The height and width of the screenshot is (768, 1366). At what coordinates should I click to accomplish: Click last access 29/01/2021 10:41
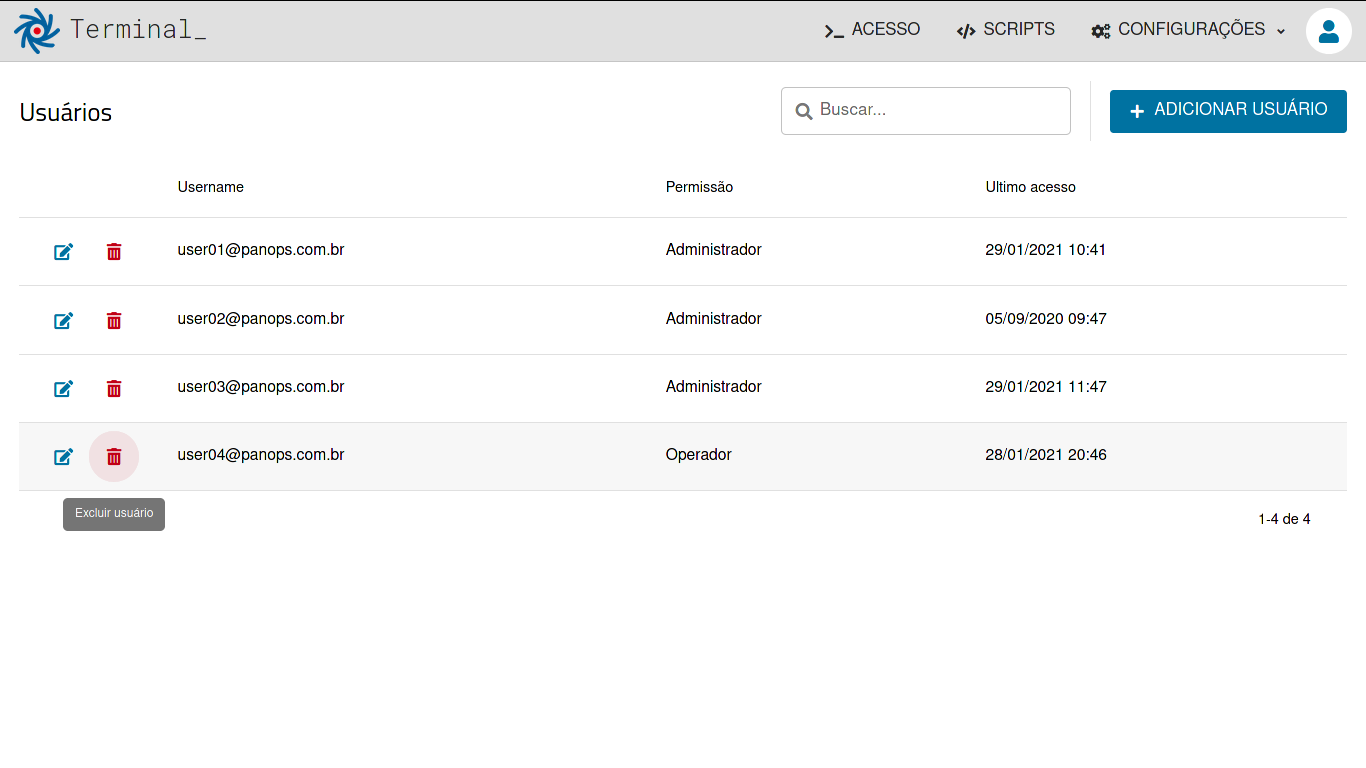pyautogui.click(x=1046, y=250)
